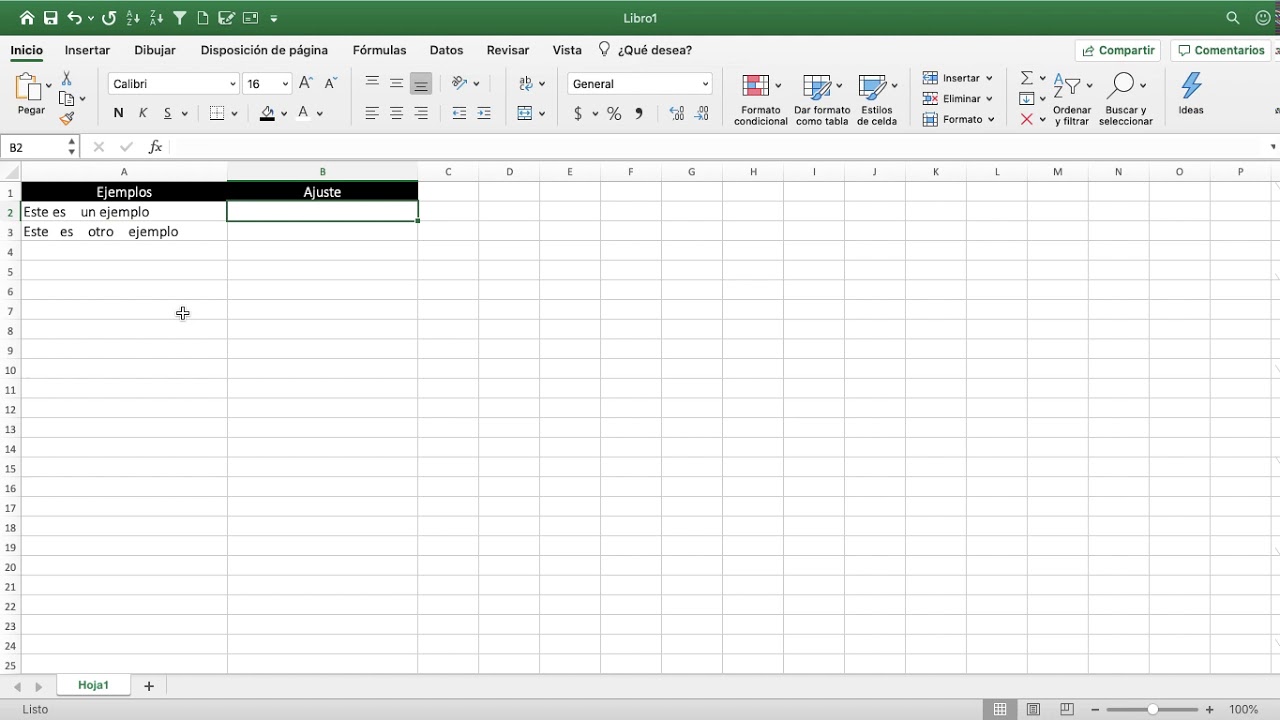The width and height of the screenshot is (1280, 720).
Task: Toggle italic (K) formatting
Action: coord(143,113)
